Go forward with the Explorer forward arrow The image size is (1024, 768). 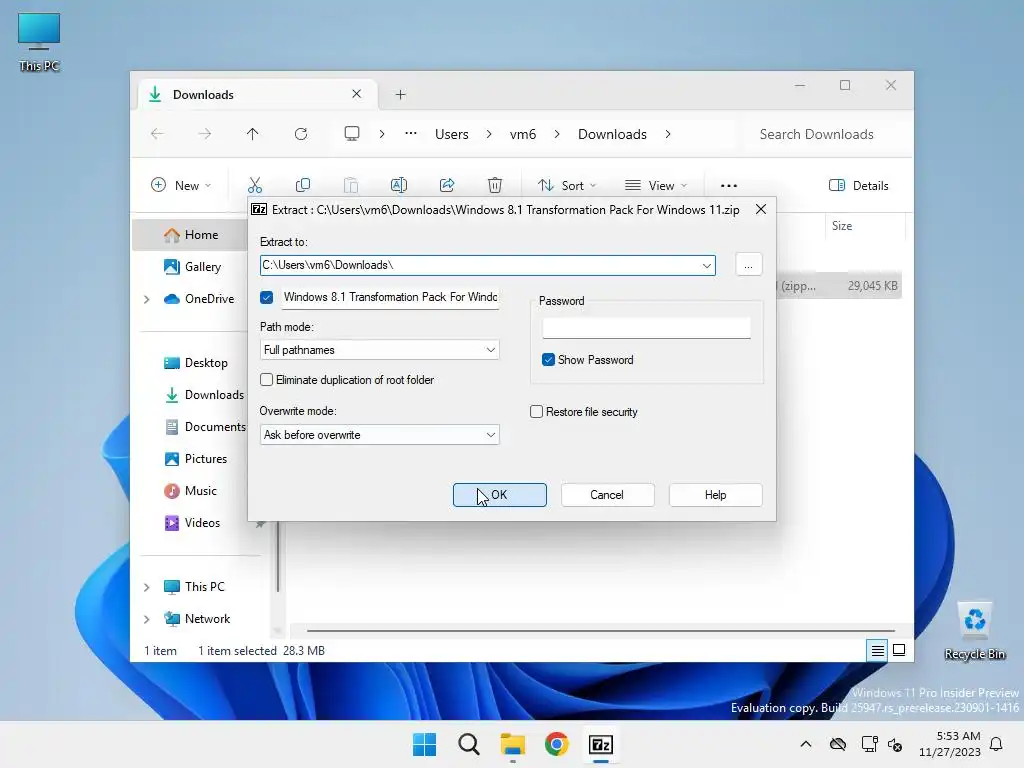(x=204, y=134)
